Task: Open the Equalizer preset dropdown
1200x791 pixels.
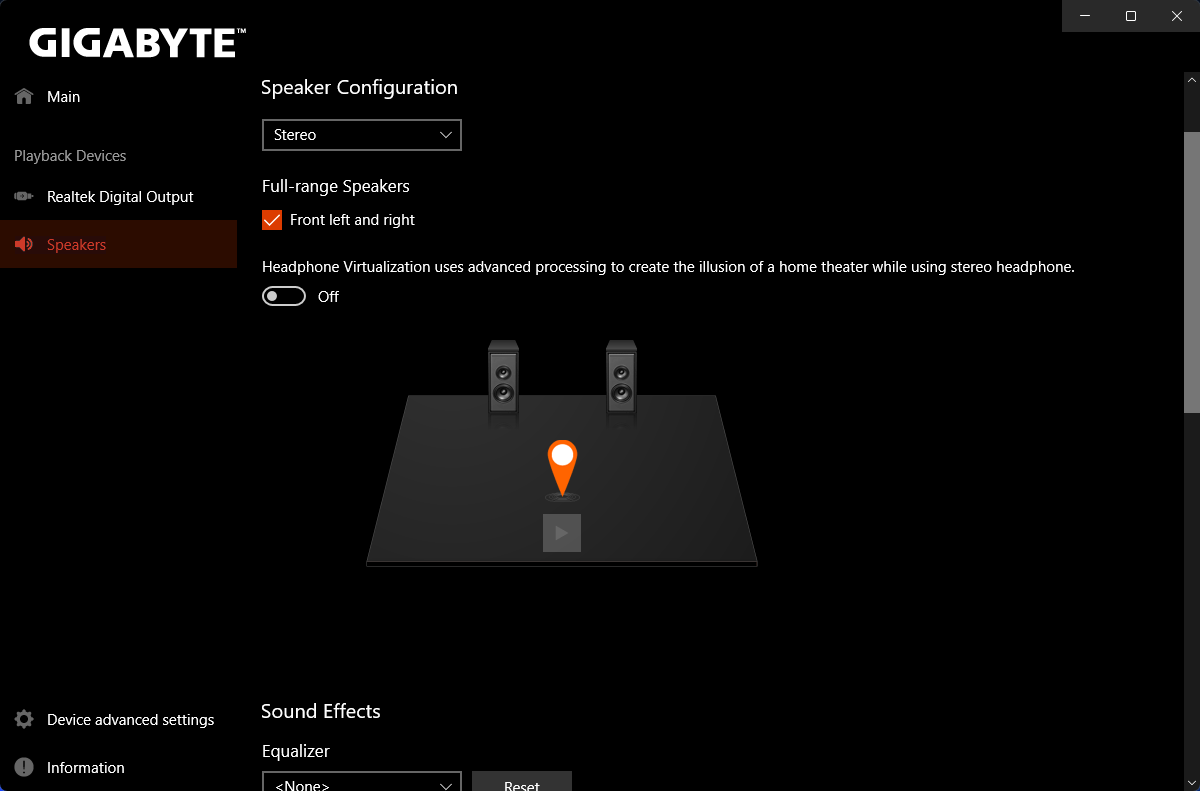Action: tap(361, 782)
